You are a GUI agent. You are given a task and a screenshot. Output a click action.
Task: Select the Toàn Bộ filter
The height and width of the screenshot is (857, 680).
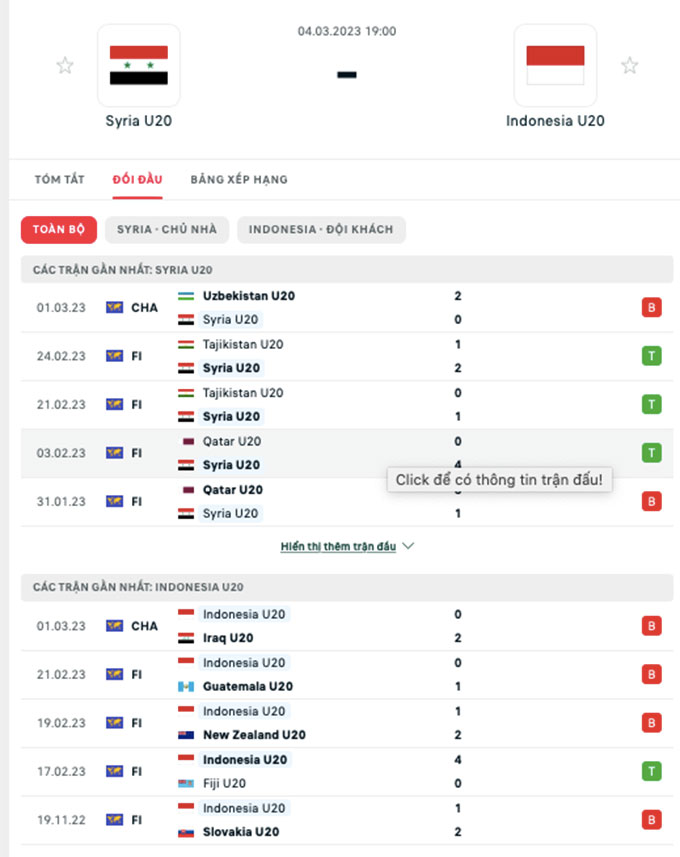59,230
